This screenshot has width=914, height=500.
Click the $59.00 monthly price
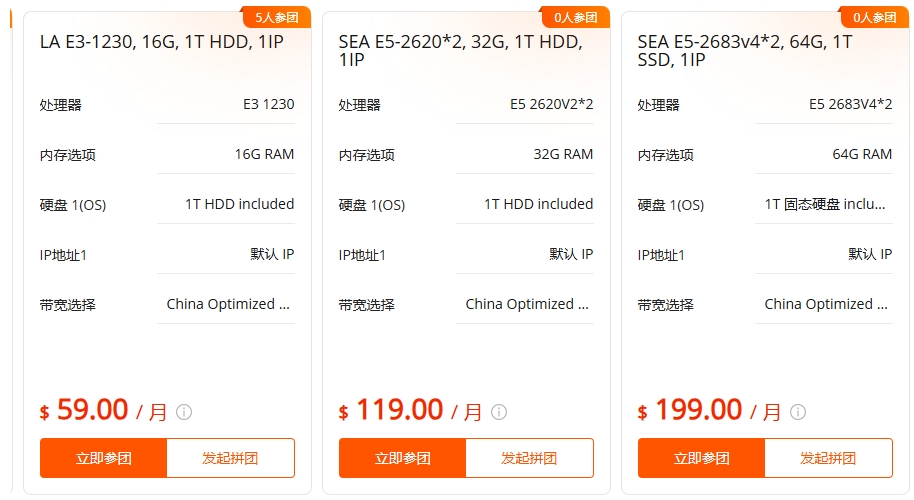pos(92,410)
